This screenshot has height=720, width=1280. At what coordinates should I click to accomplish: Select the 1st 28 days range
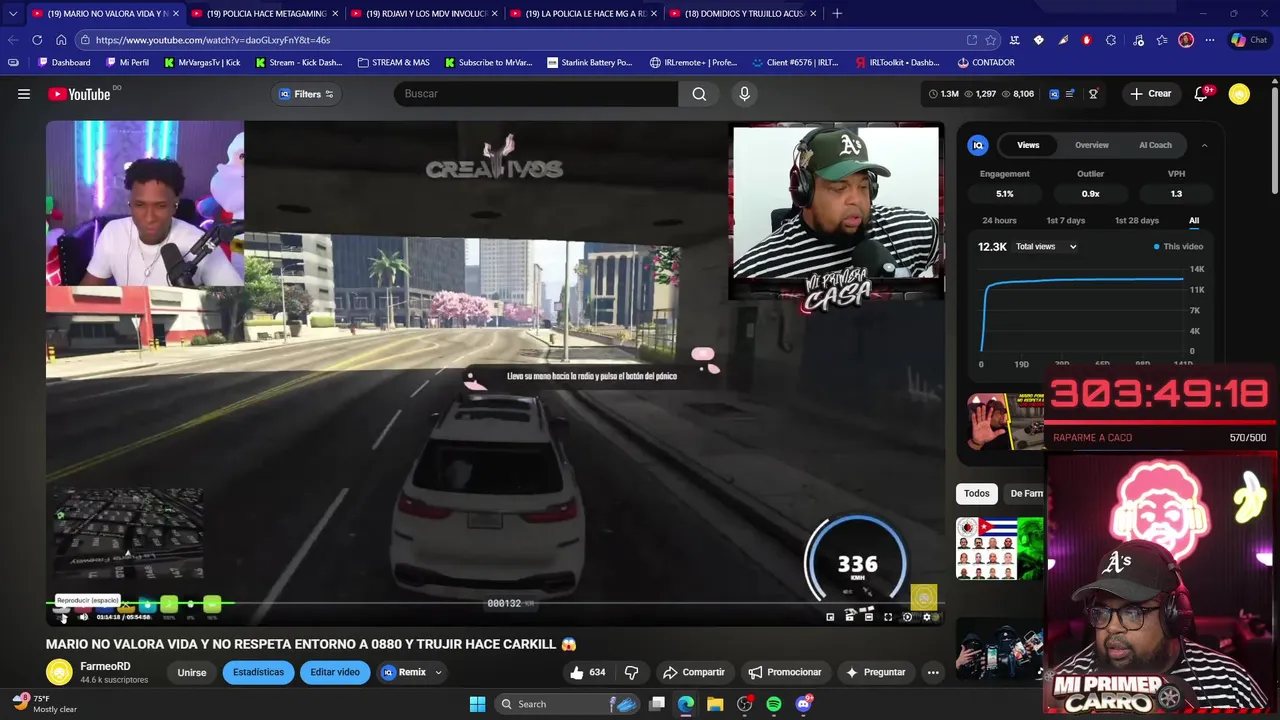tap(1136, 220)
